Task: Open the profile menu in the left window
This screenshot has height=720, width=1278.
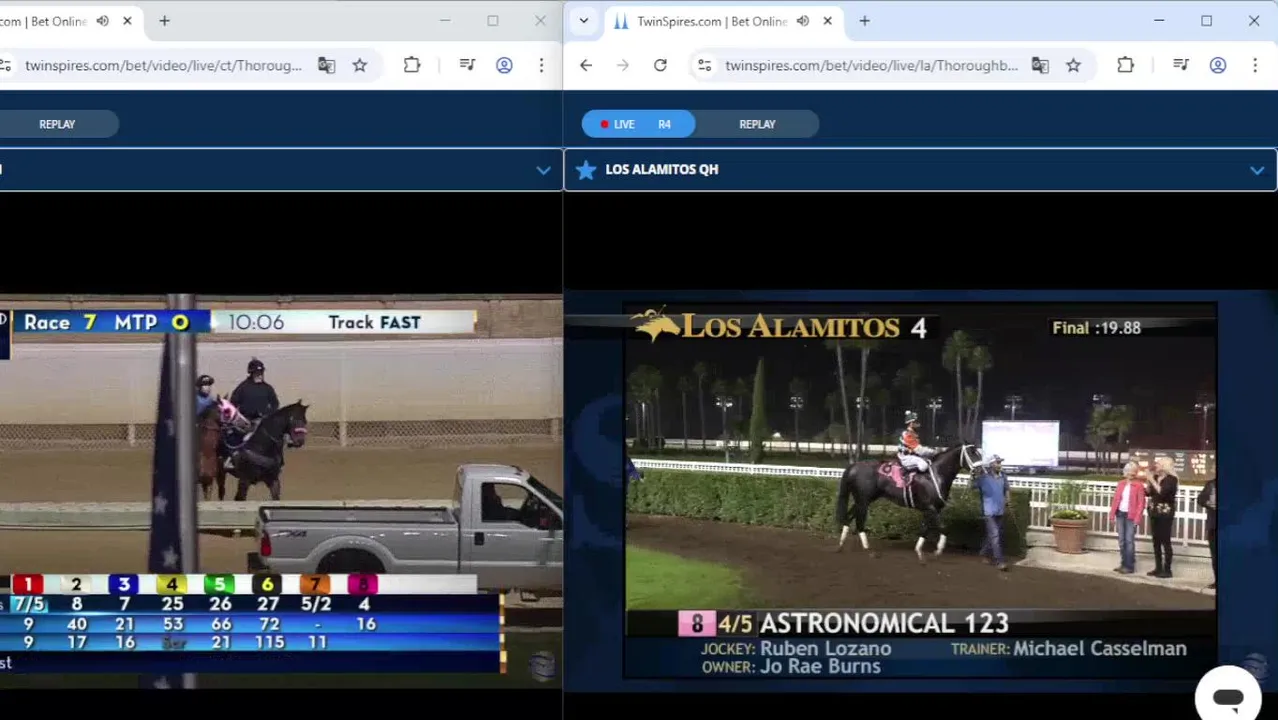Action: tap(504, 65)
